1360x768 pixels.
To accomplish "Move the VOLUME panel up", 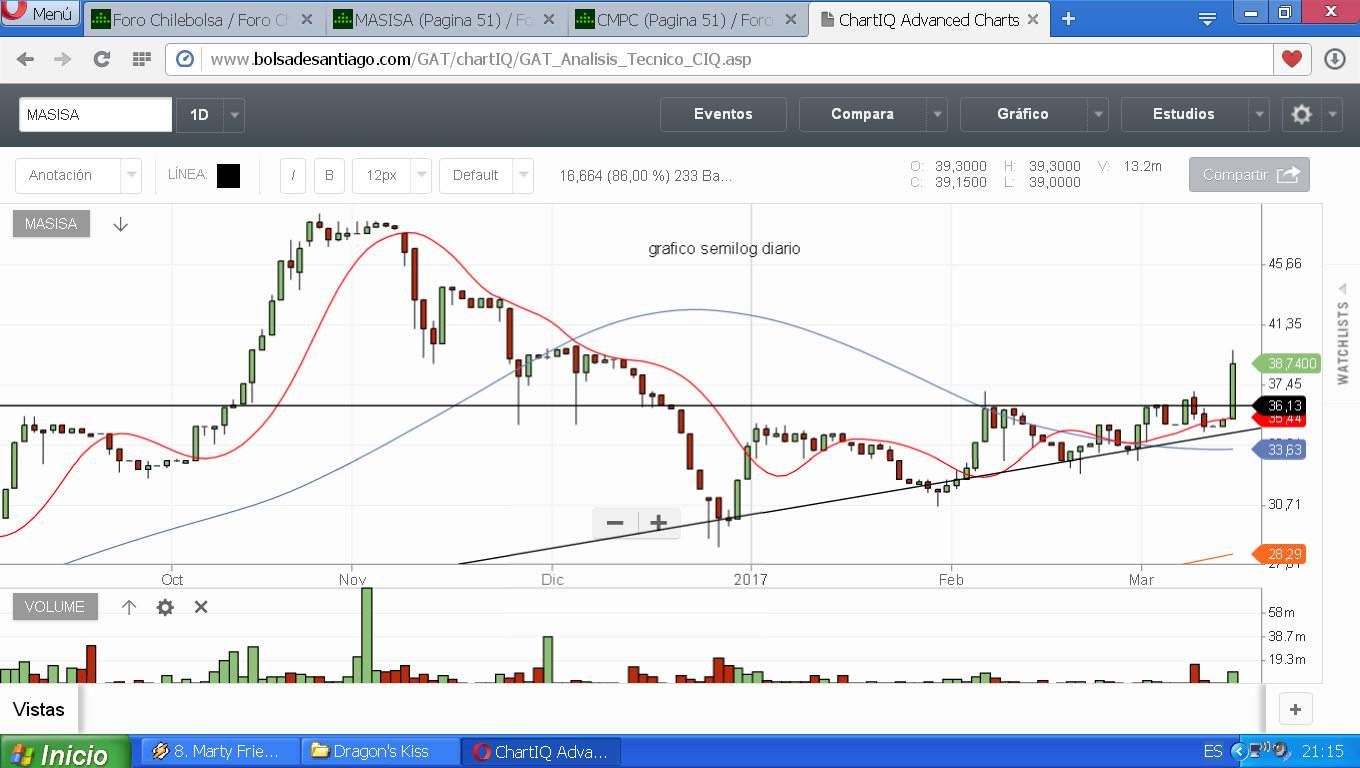I will pyautogui.click(x=129, y=607).
